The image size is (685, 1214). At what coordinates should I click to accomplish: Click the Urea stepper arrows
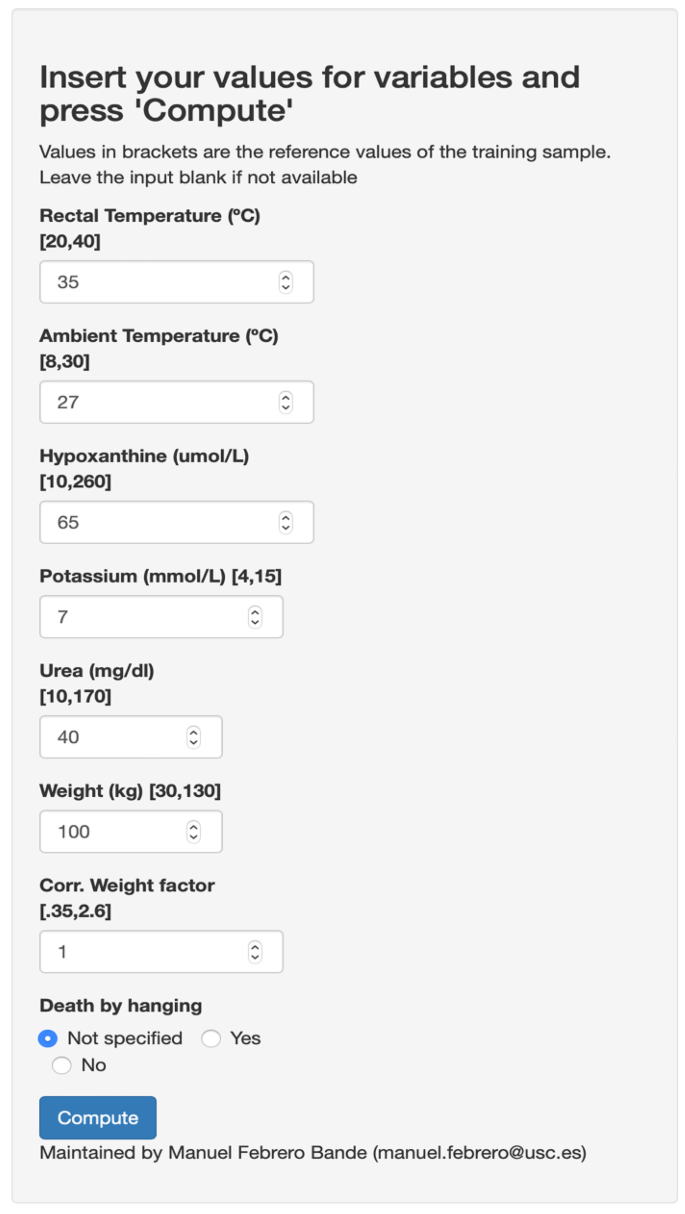click(194, 737)
